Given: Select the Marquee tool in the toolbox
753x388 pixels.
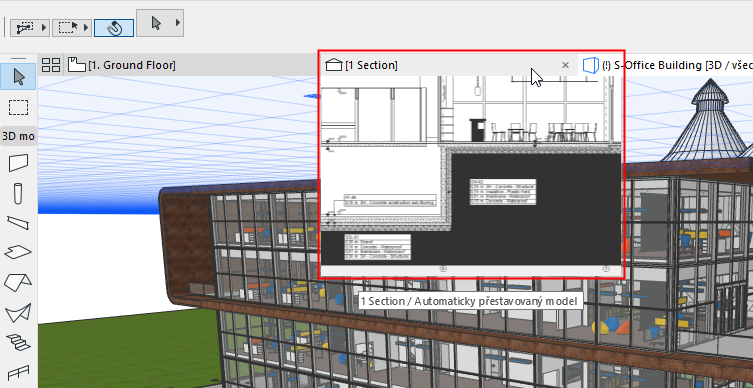Looking at the screenshot, I should click(18, 107).
